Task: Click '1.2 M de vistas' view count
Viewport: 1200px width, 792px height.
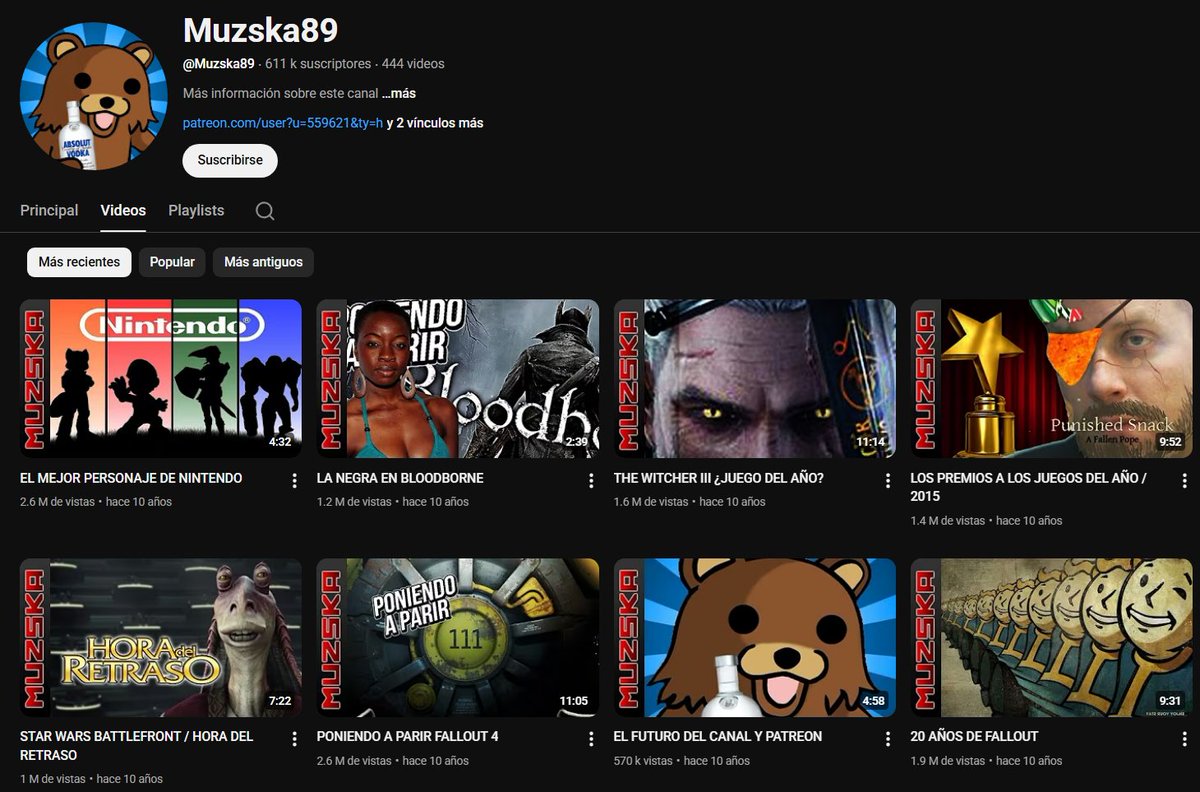Action: (354, 502)
